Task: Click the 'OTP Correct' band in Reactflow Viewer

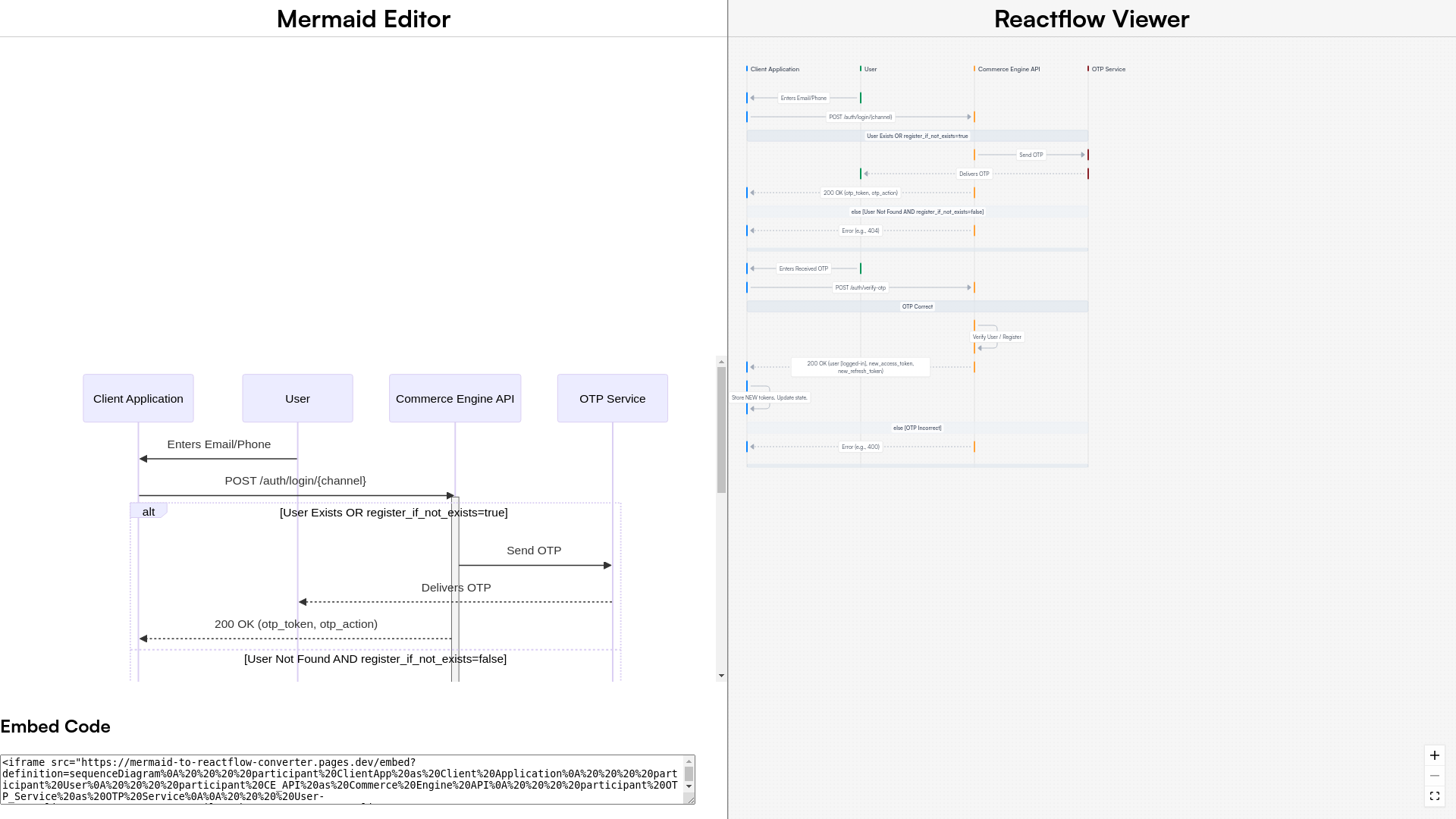Action: point(918,306)
